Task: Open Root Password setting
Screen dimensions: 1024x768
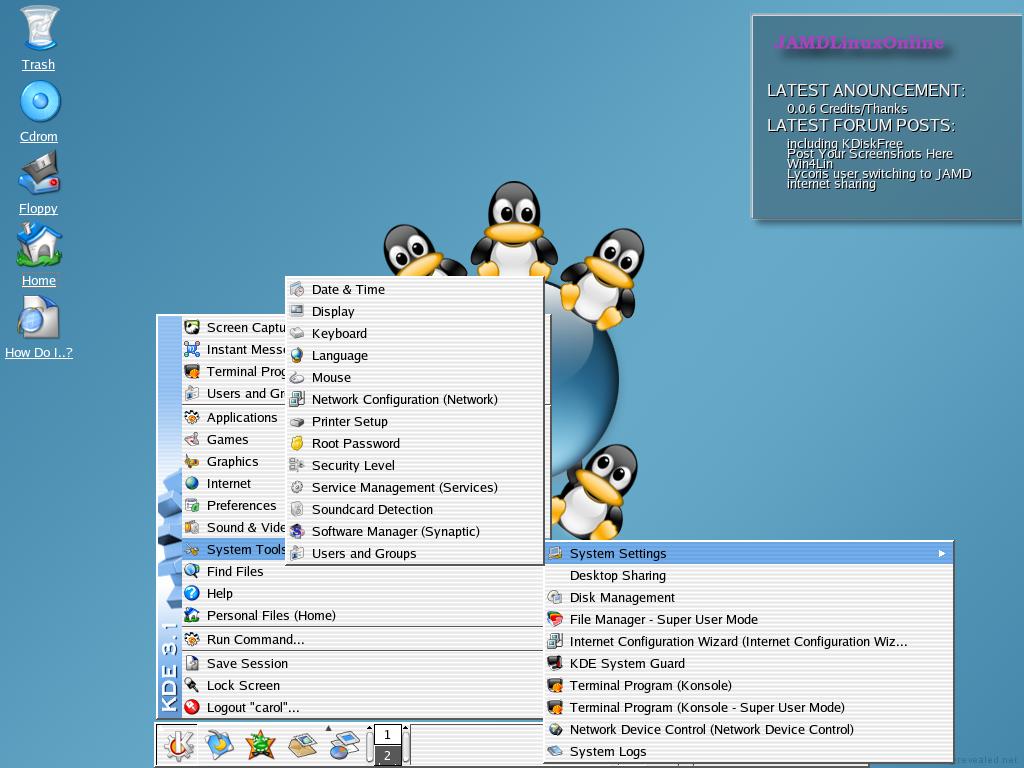Action: [355, 443]
